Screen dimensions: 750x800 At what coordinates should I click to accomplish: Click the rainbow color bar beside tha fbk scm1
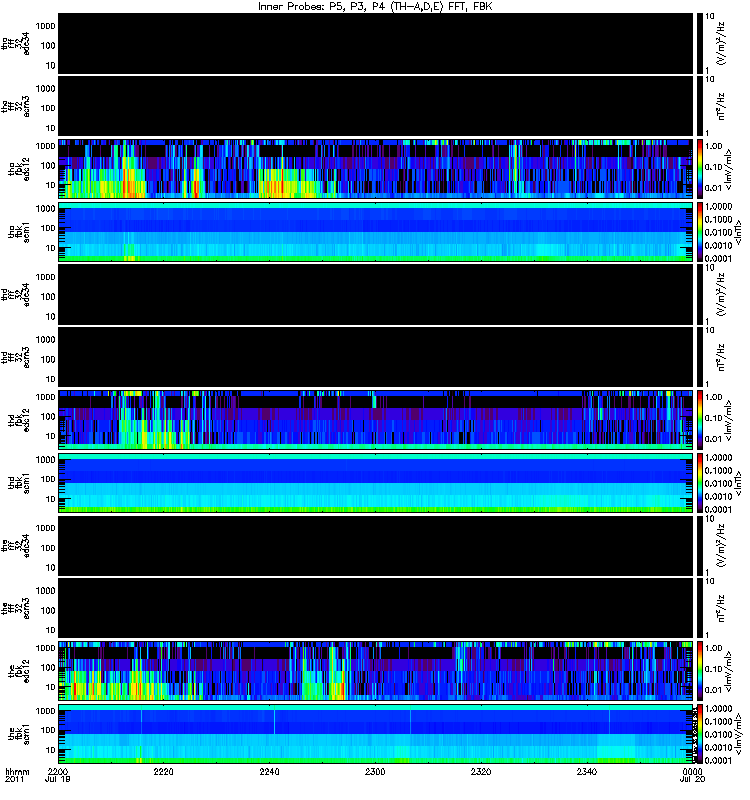point(699,232)
